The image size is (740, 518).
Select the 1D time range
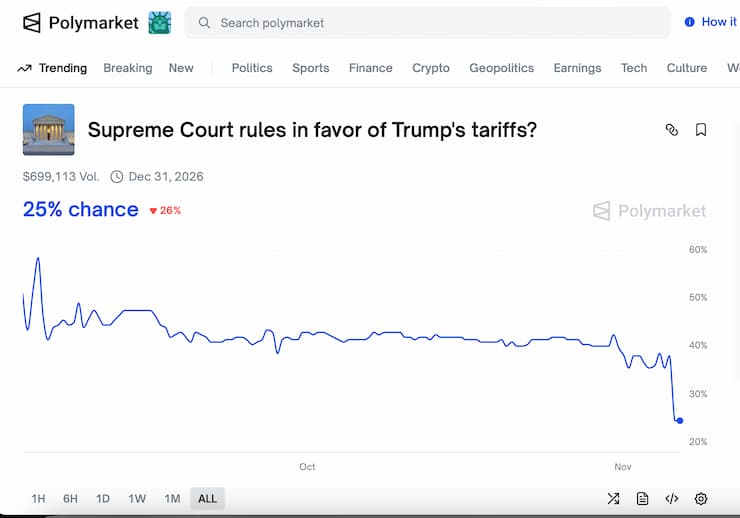pos(103,498)
